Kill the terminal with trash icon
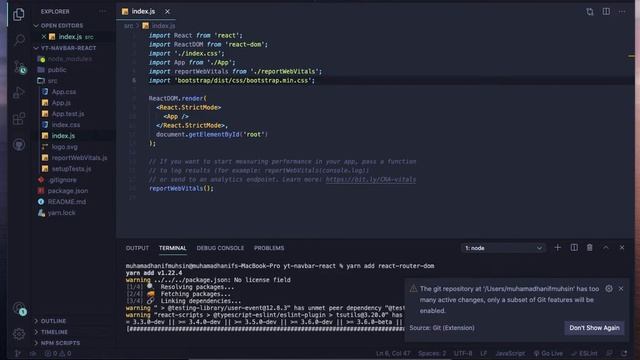 pos(590,248)
